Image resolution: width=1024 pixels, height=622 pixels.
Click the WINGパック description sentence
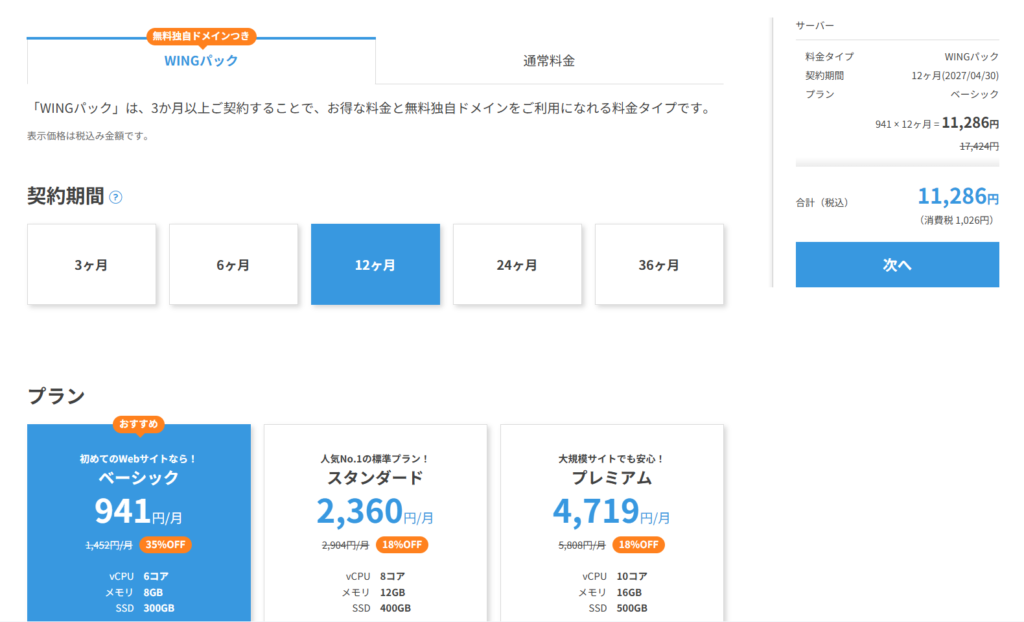click(371, 108)
